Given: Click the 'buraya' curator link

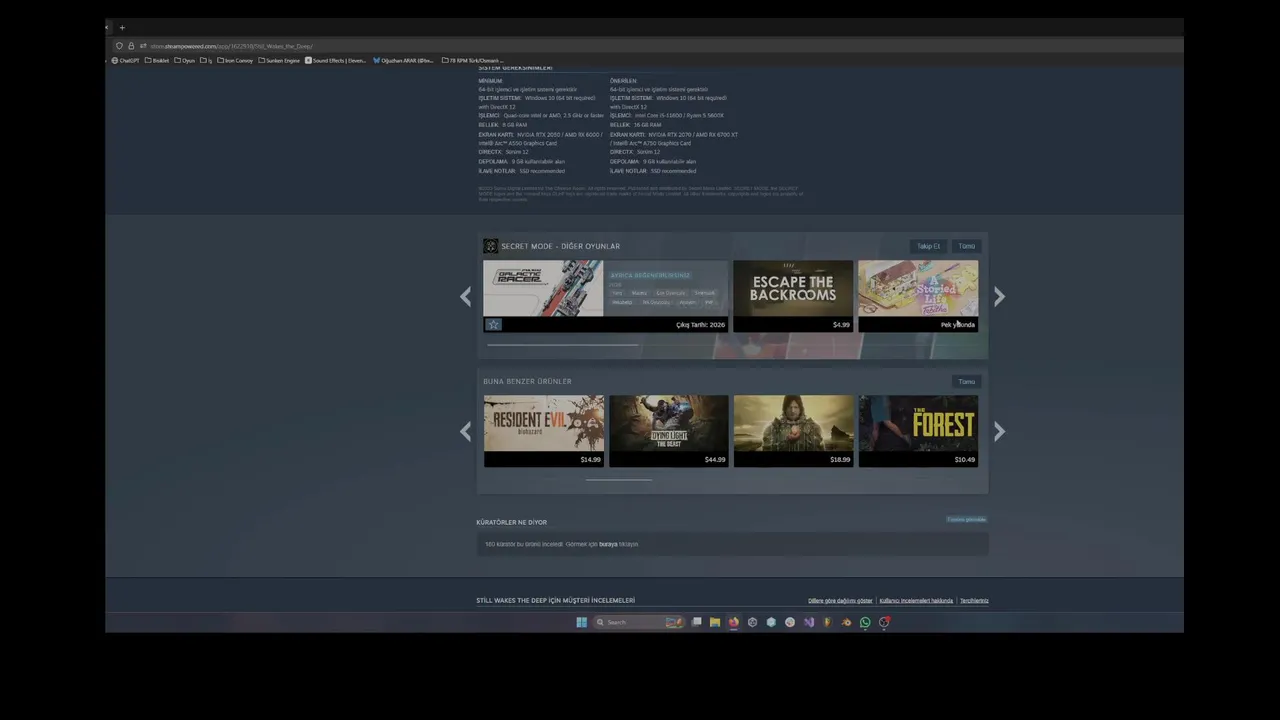Looking at the screenshot, I should click(x=608, y=544).
